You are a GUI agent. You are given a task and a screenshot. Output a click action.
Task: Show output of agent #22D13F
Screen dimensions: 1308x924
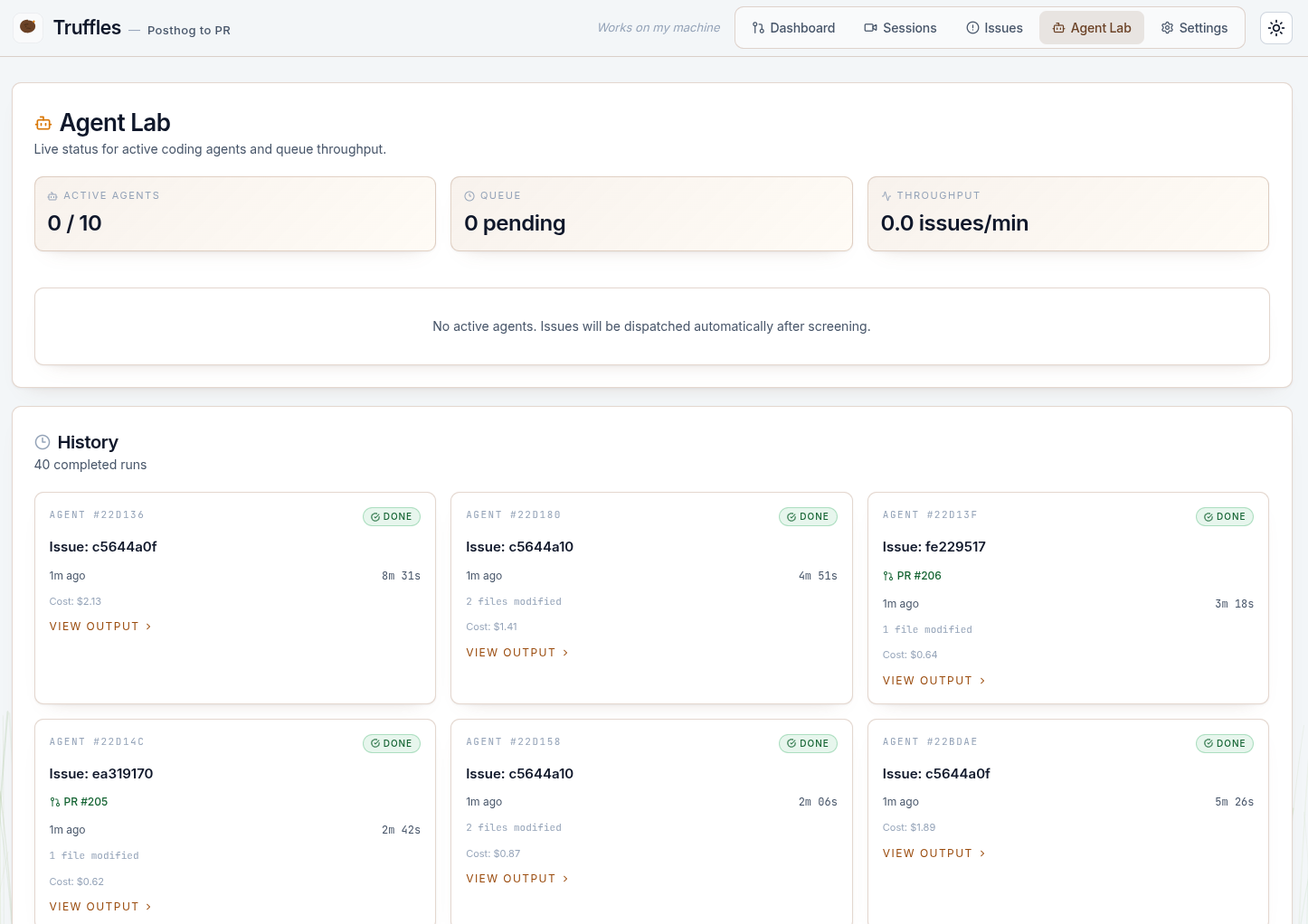tap(934, 681)
